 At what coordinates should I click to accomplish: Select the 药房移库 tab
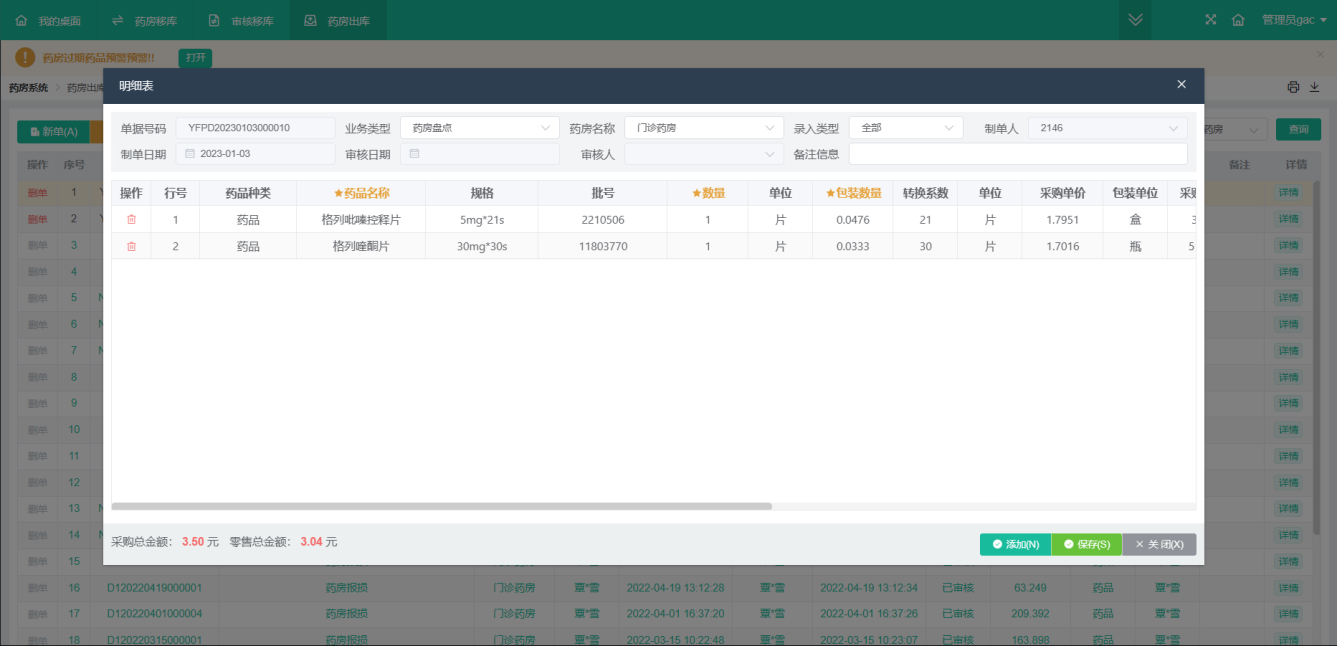(x=145, y=20)
